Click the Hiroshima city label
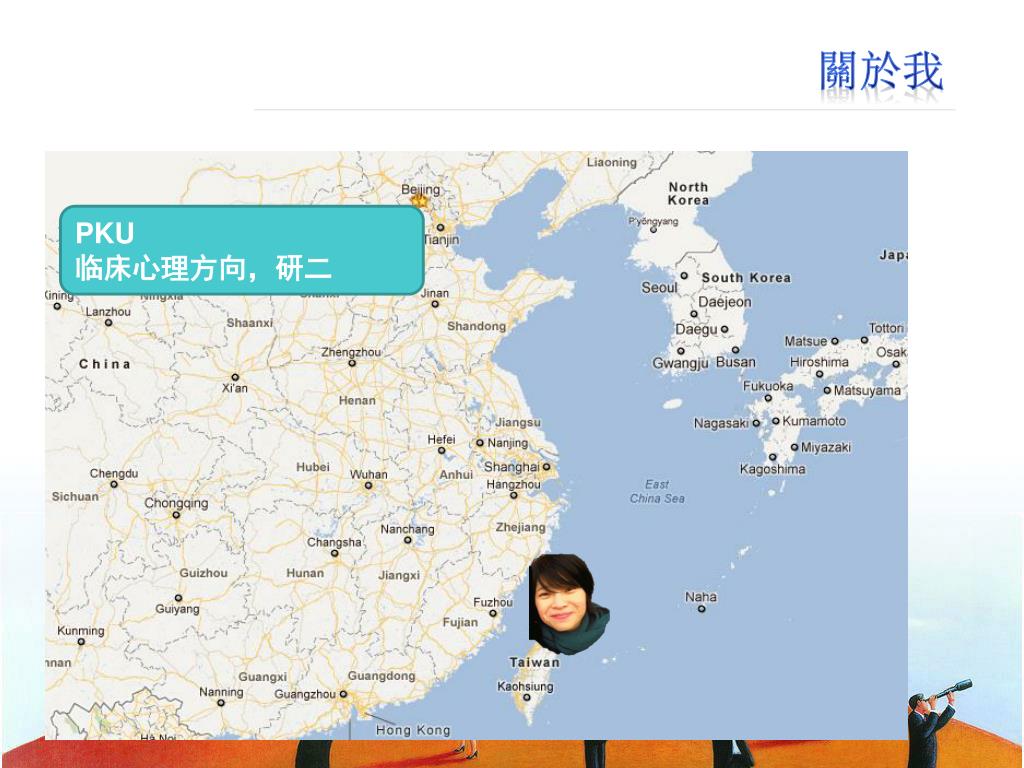 click(x=819, y=362)
